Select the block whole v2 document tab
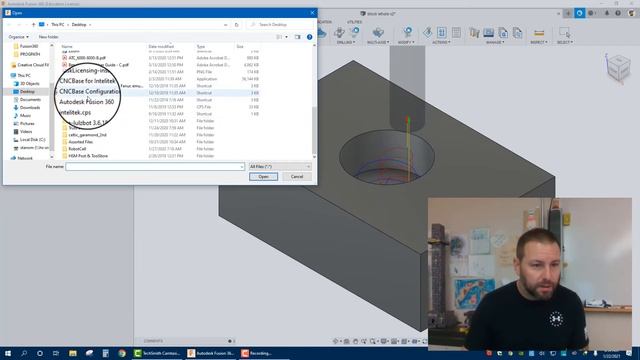The image size is (640, 360). 378,13
